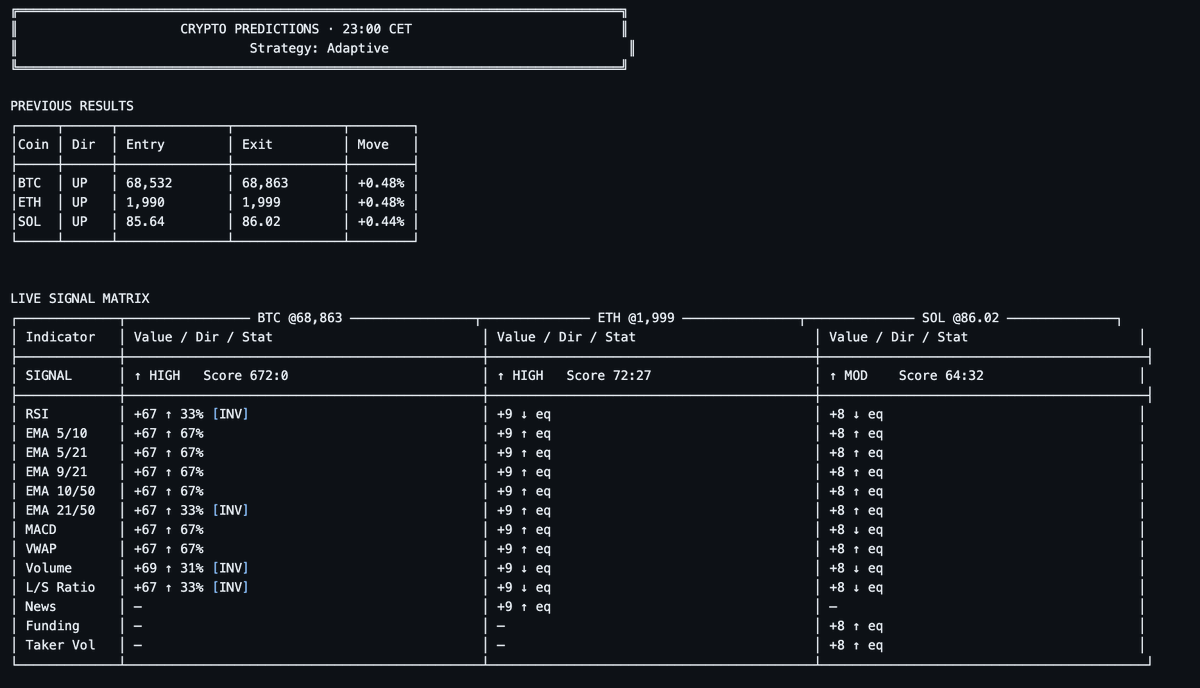This screenshot has height=688, width=1200.
Task: Select the "Strategy: Adaptive" line
Action: pos(319,48)
